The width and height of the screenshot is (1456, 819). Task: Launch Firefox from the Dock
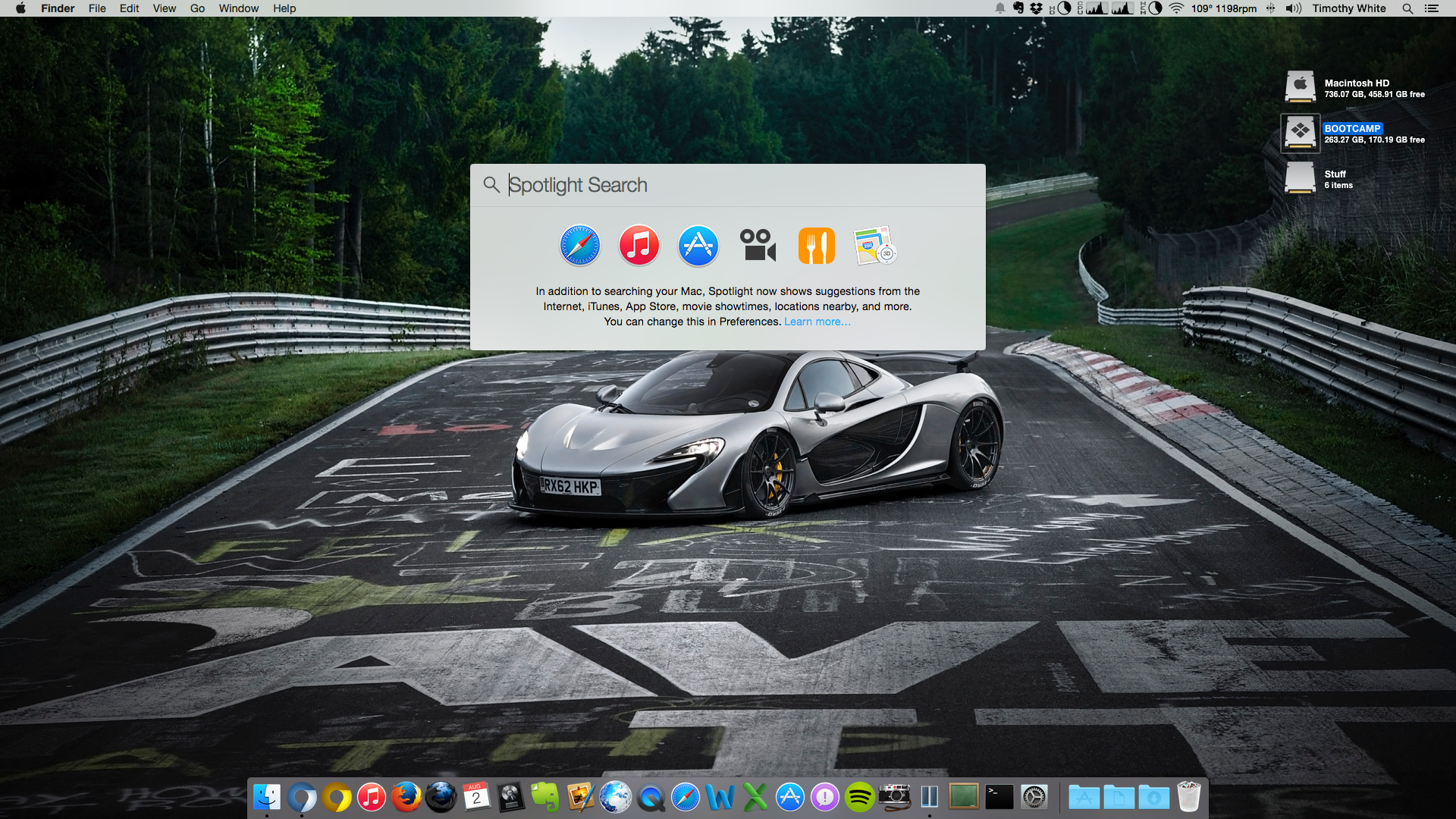tap(406, 797)
